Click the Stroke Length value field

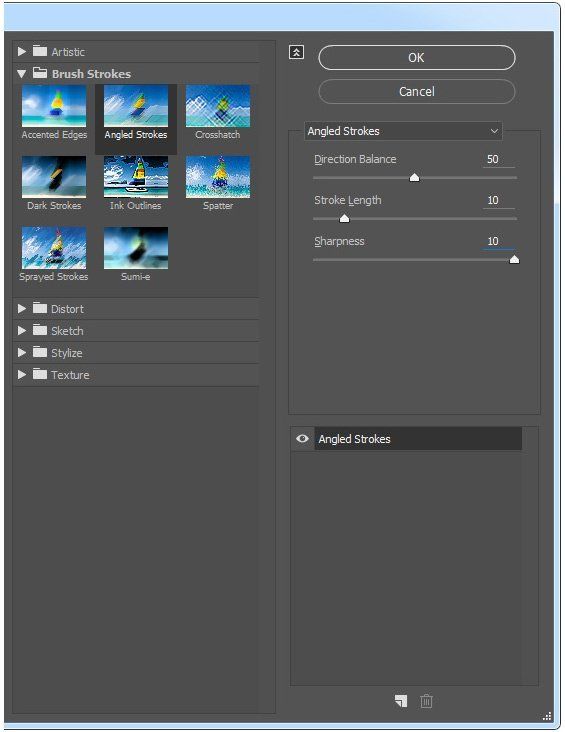499,200
